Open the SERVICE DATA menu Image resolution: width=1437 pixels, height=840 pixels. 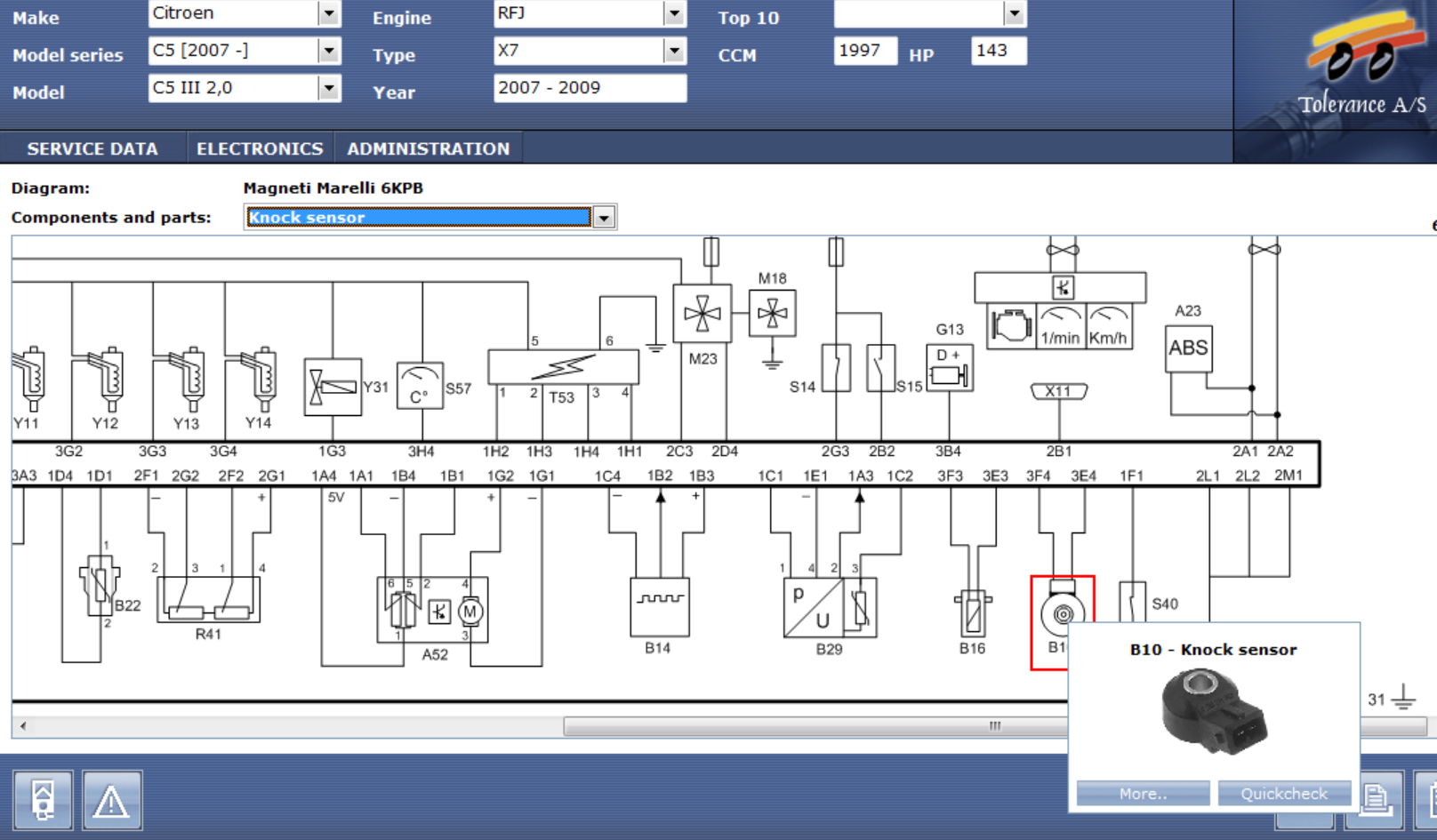pos(92,148)
